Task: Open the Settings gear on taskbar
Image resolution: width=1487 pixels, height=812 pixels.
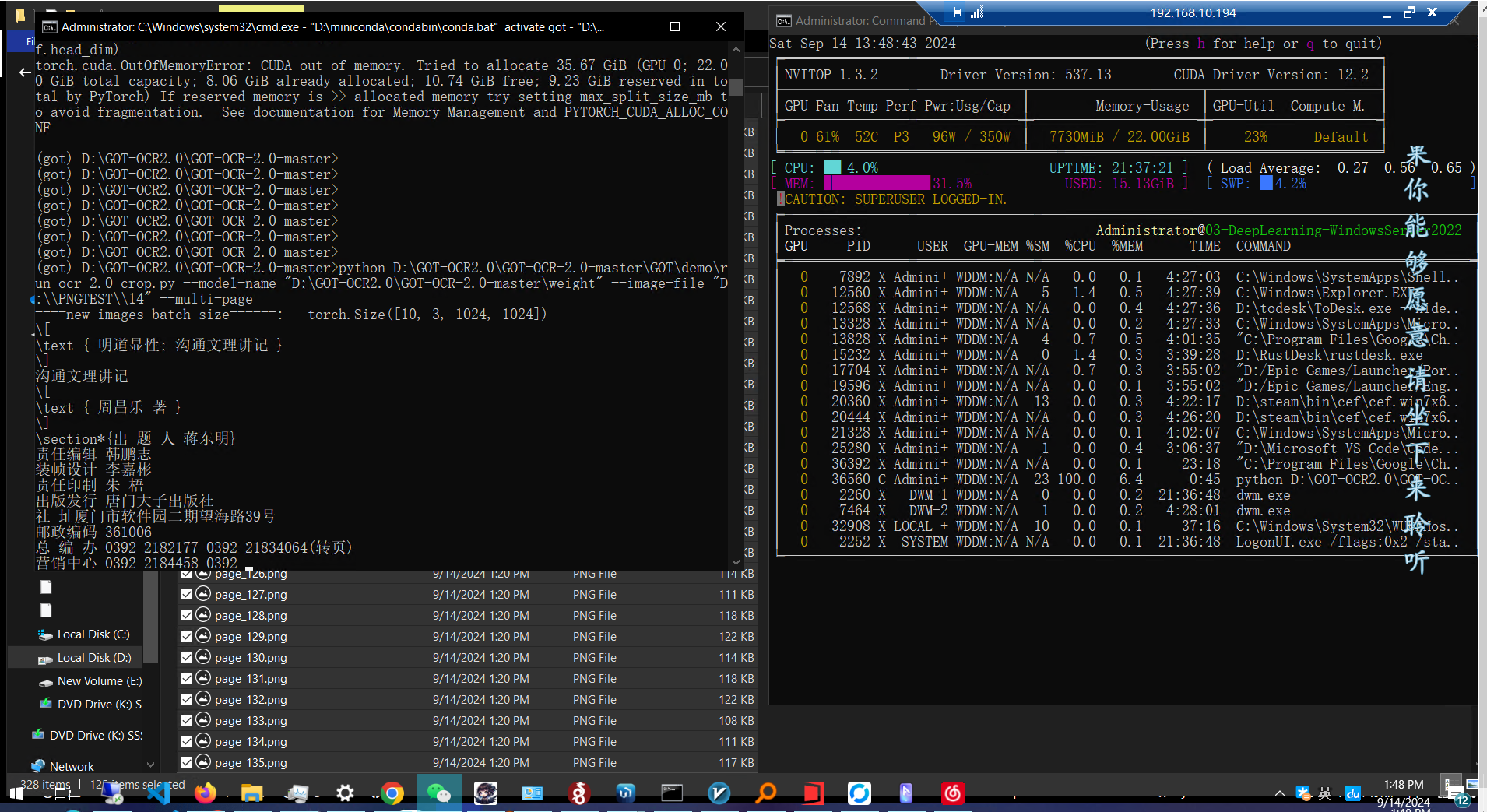Action: (x=345, y=793)
